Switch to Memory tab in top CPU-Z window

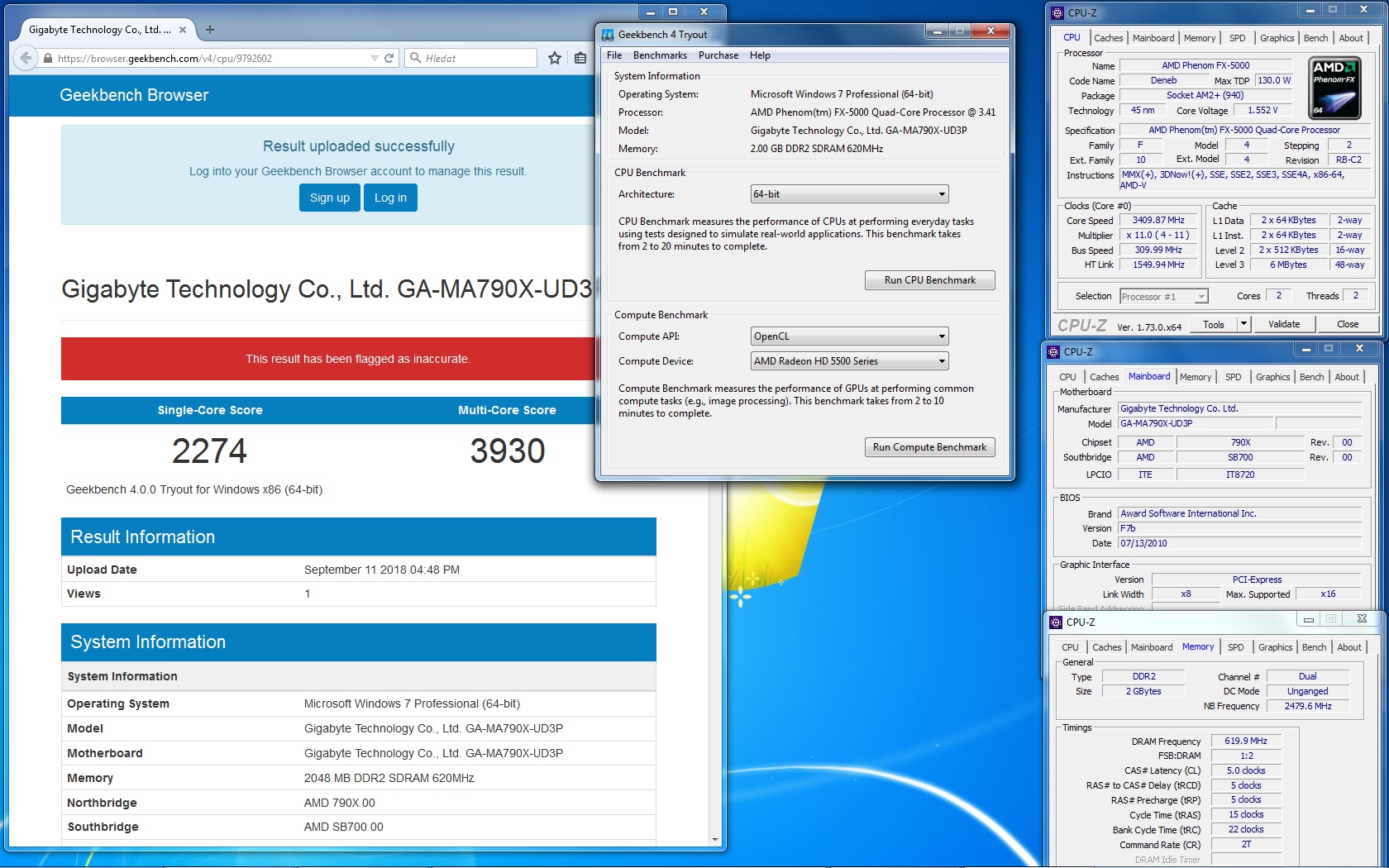pos(1200,38)
